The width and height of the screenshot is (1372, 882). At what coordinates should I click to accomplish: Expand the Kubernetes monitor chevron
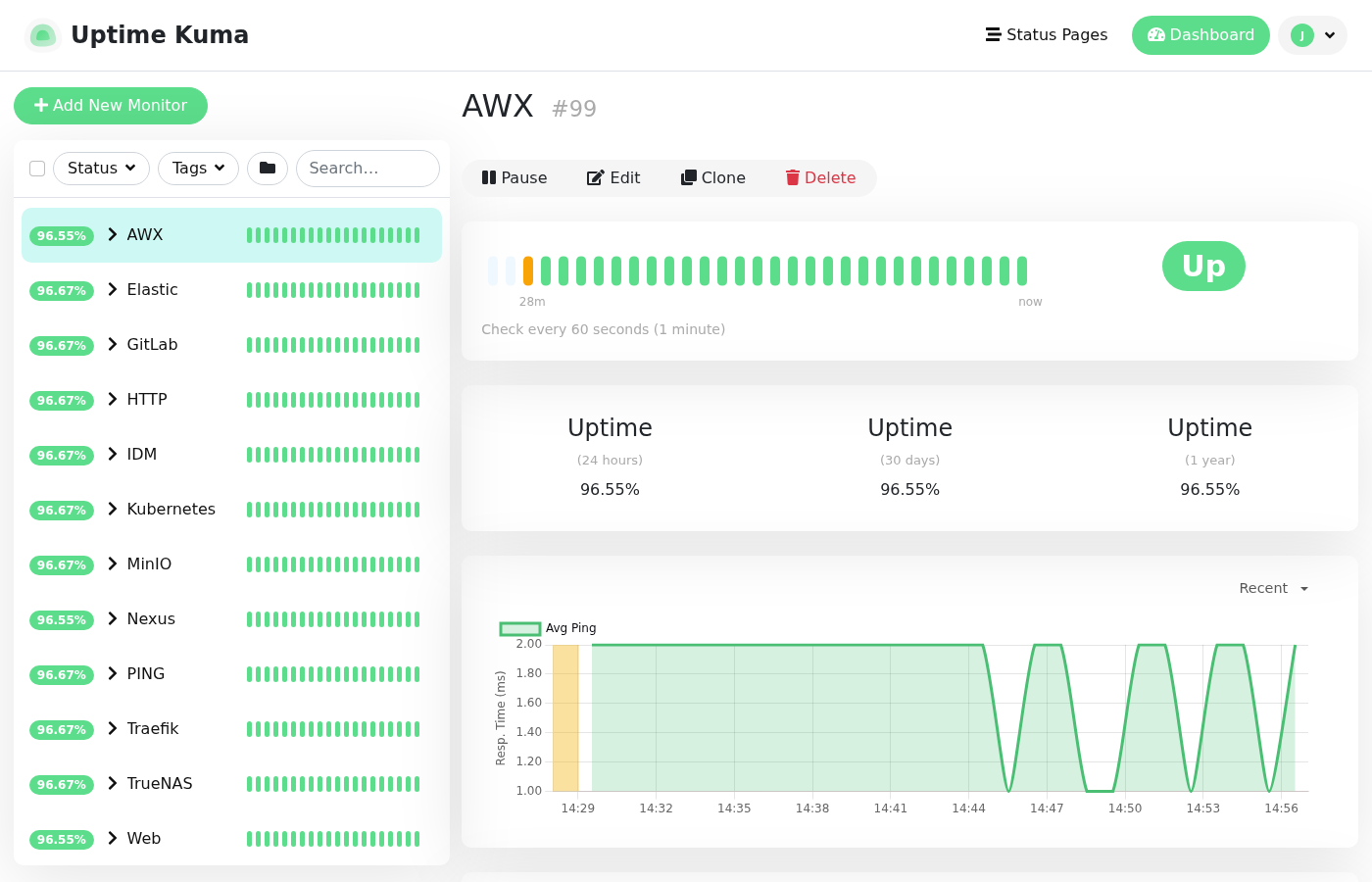(x=113, y=510)
